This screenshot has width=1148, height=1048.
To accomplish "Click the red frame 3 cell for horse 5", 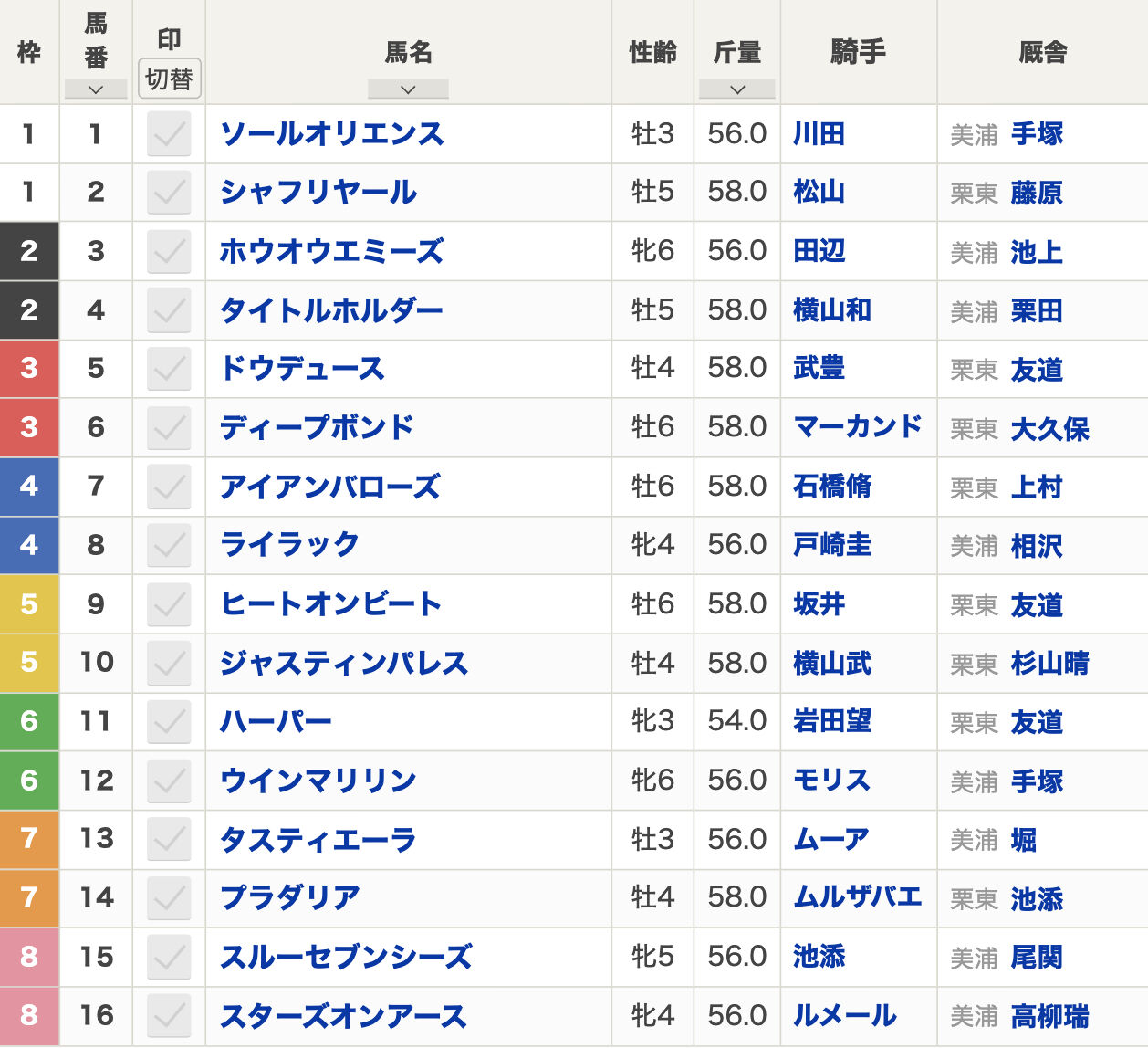I will [29, 369].
